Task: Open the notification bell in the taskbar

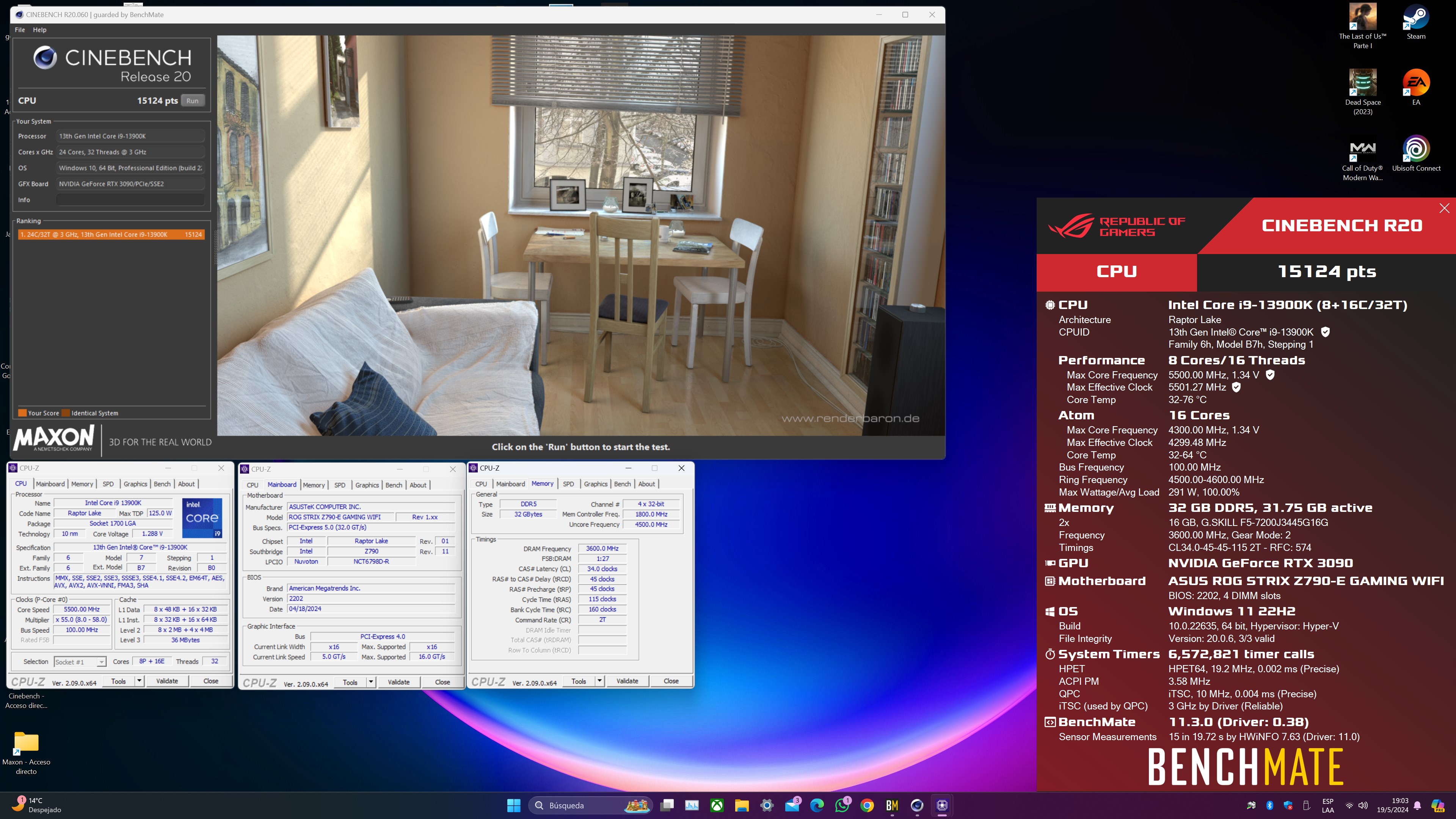Action: tap(1417, 805)
